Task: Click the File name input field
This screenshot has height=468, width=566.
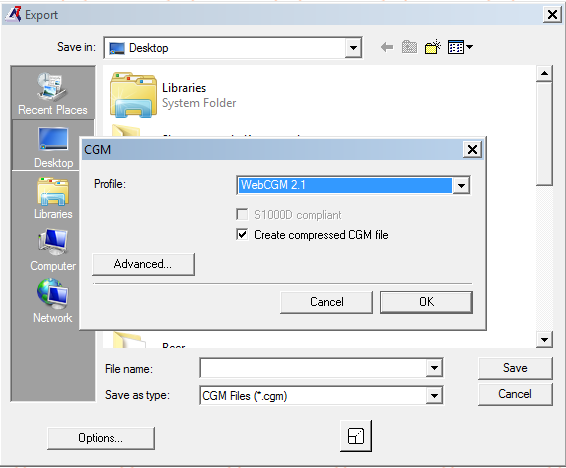Action: [x=313, y=368]
